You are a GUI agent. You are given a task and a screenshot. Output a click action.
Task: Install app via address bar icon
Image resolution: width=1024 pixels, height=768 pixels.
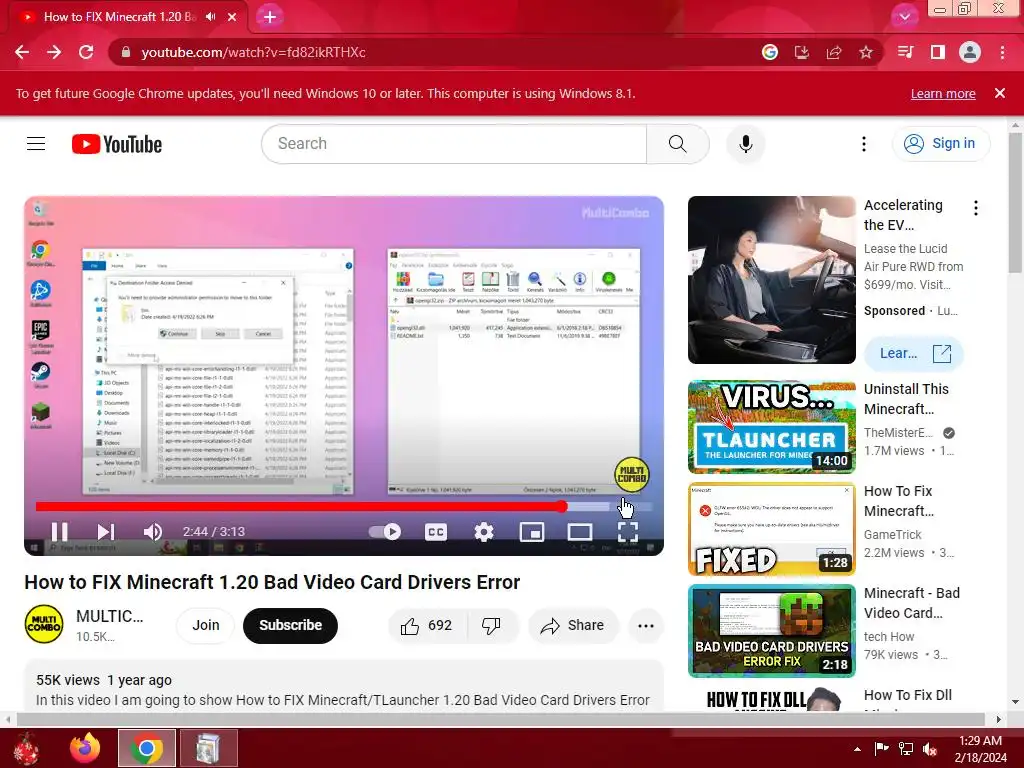coord(802,52)
